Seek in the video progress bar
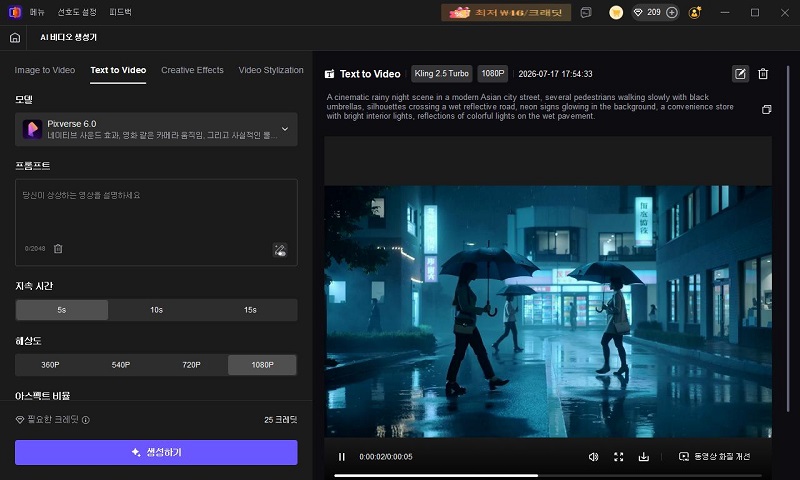Viewport: 800px width, 480px height. point(548,475)
